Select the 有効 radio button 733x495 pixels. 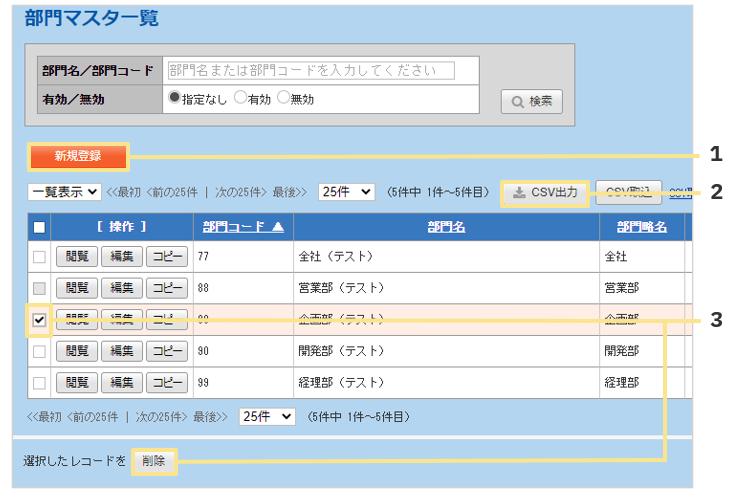point(239,98)
